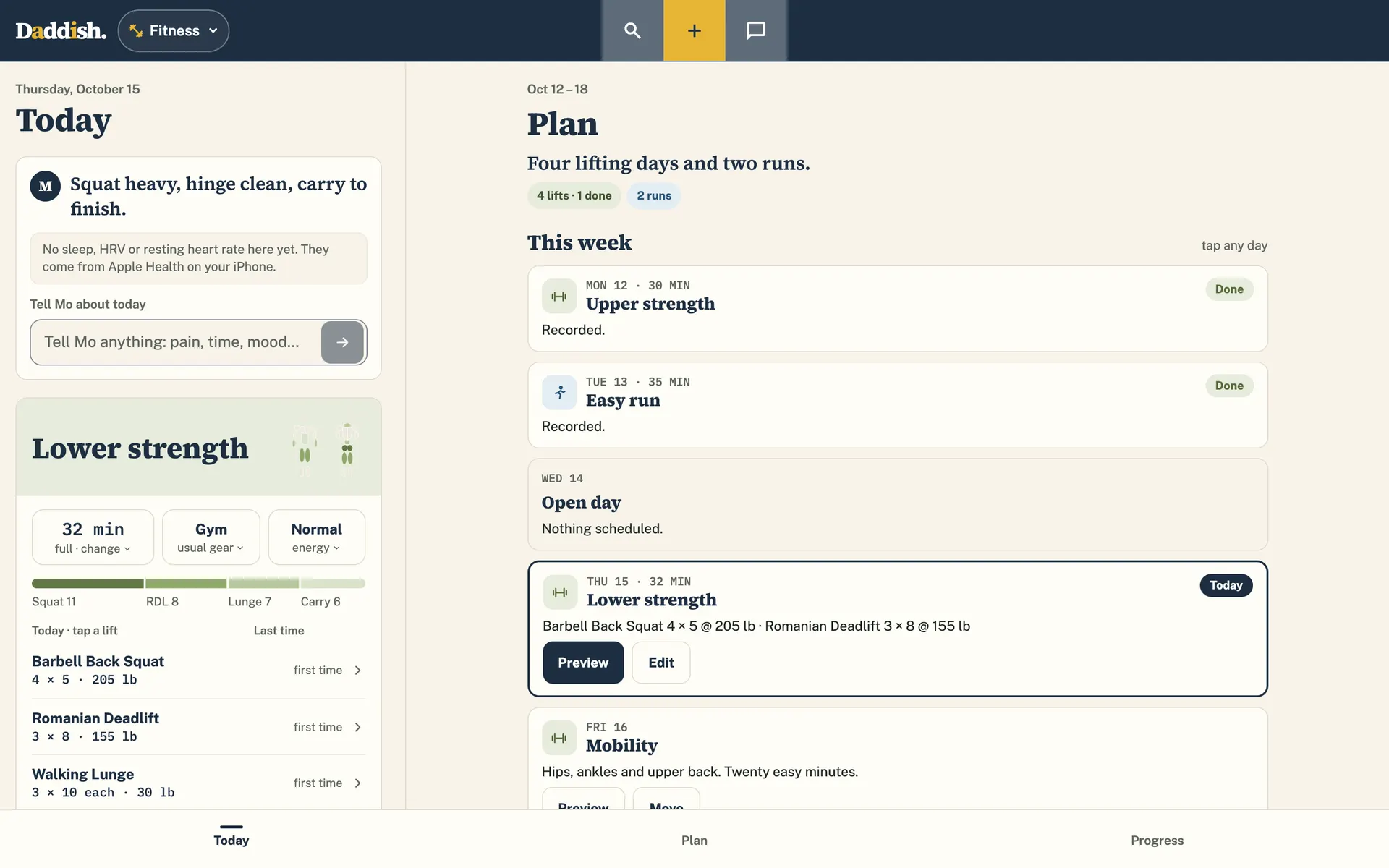
Task: Click the 'Carry 6' label
Action: pyautogui.click(x=320, y=602)
